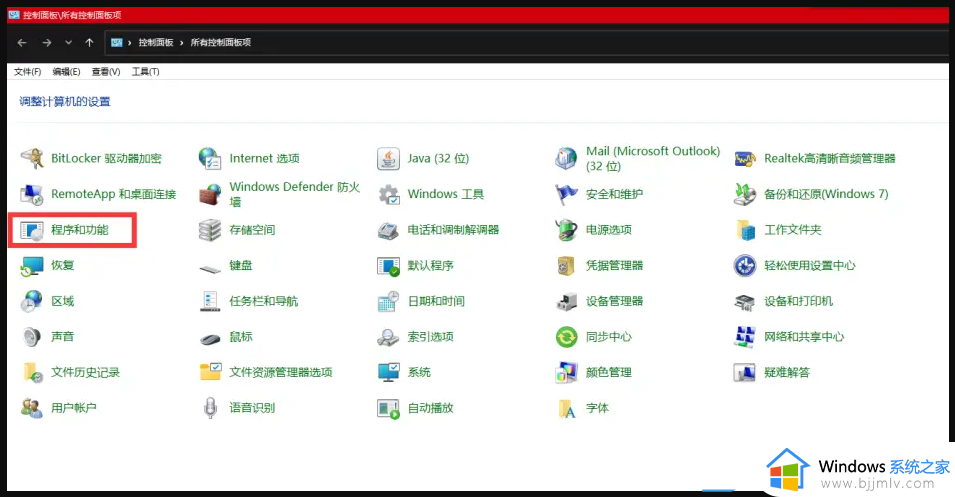
Task: Open 程序和功能 icon
Action: click(x=32, y=230)
